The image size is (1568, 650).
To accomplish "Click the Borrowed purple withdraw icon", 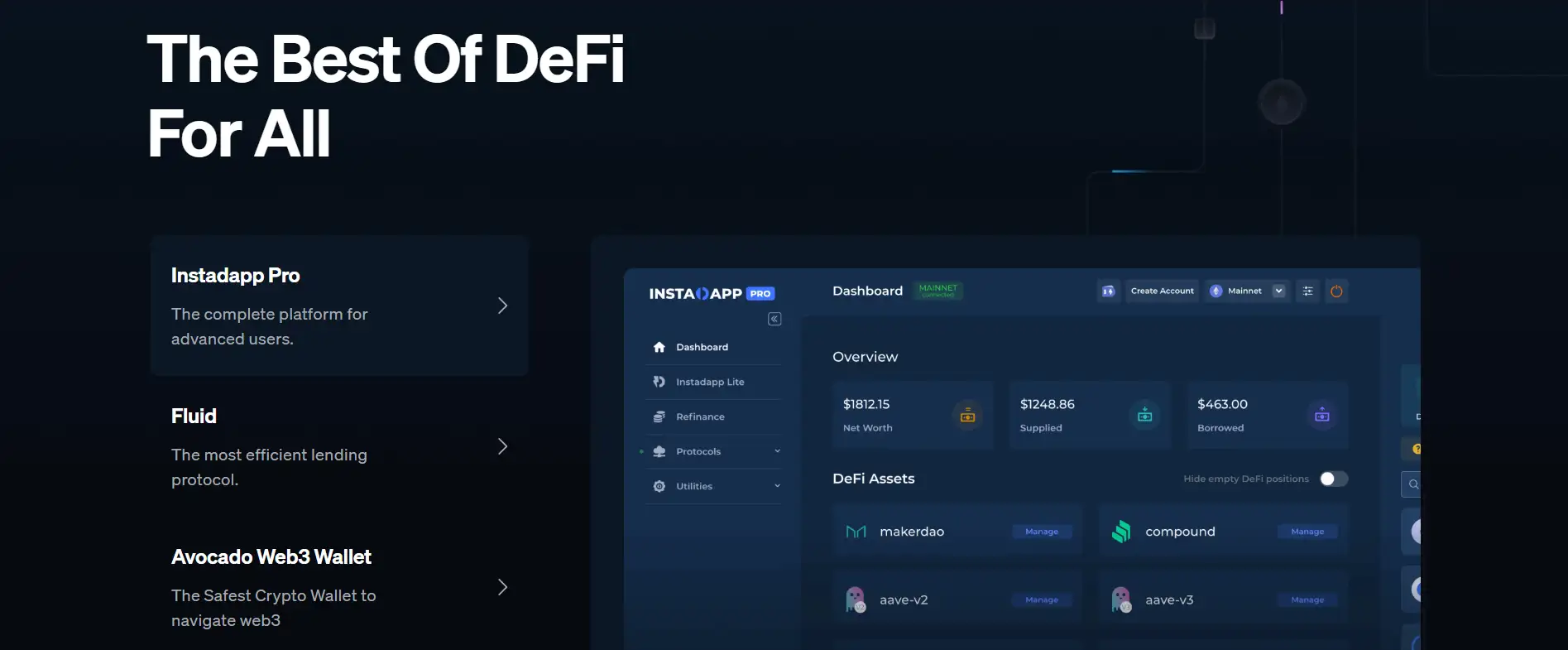I will point(1321,416).
